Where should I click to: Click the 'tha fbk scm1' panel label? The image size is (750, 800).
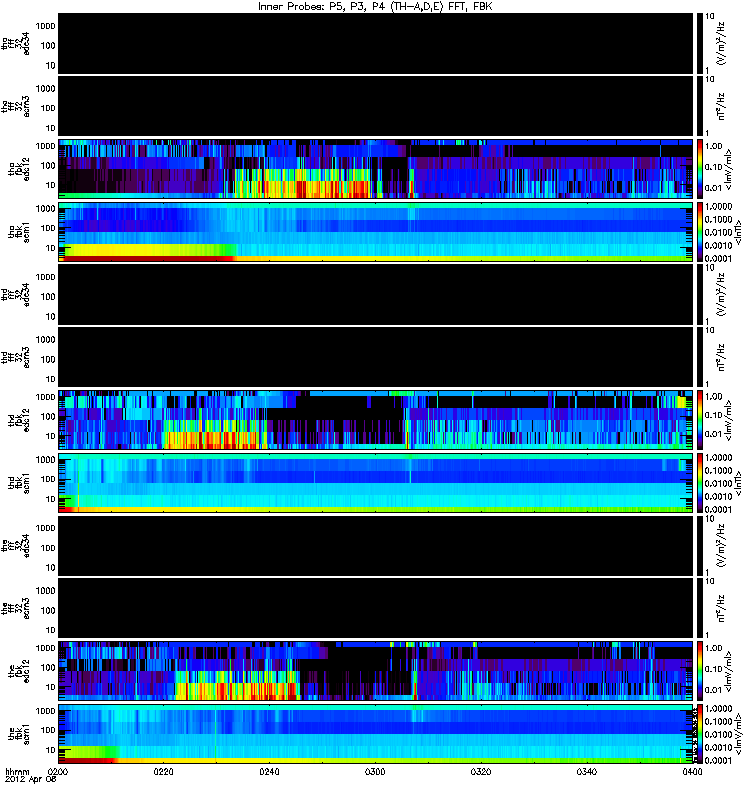tap(19, 232)
